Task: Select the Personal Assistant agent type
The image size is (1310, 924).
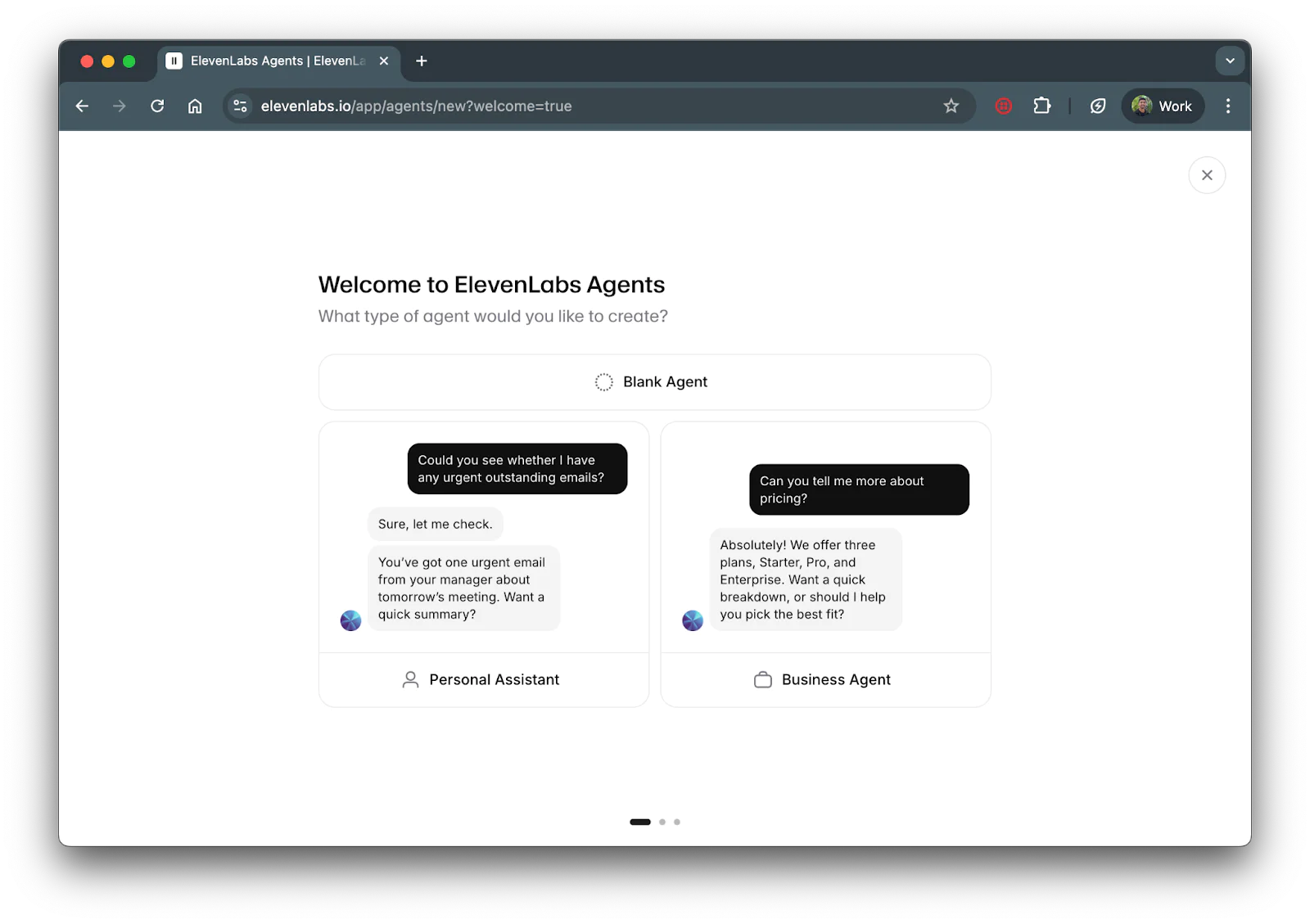Action: [483, 679]
